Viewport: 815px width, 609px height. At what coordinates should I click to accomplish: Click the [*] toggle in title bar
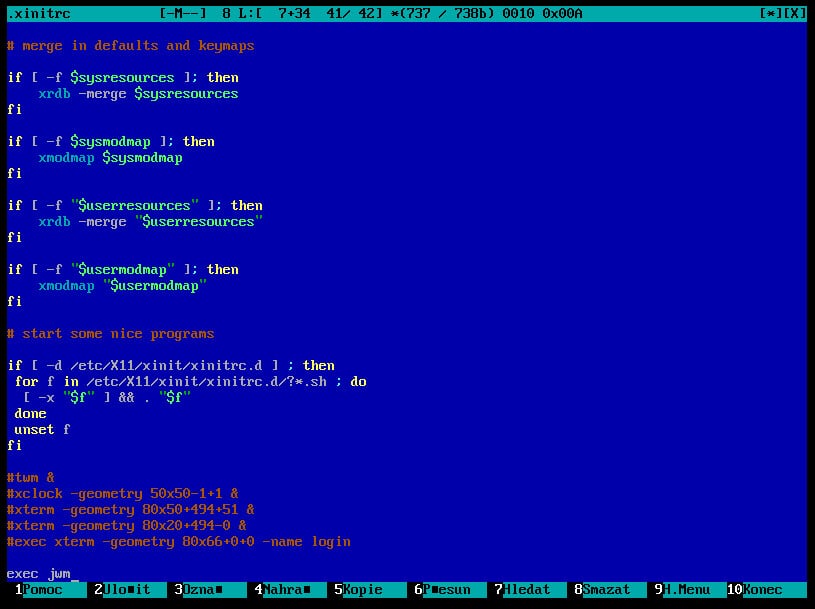tap(771, 14)
